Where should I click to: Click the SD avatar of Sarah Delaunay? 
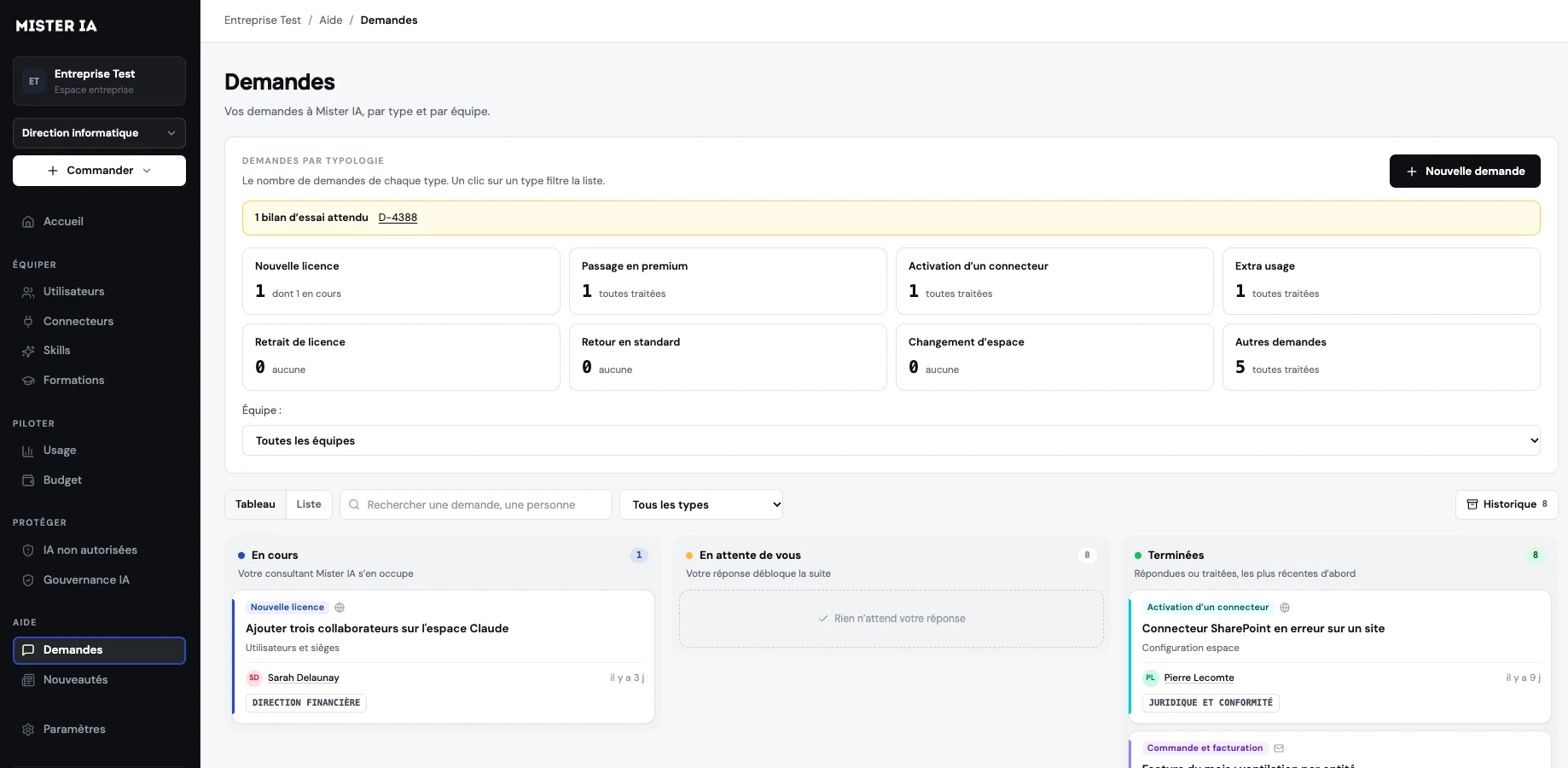(x=254, y=678)
